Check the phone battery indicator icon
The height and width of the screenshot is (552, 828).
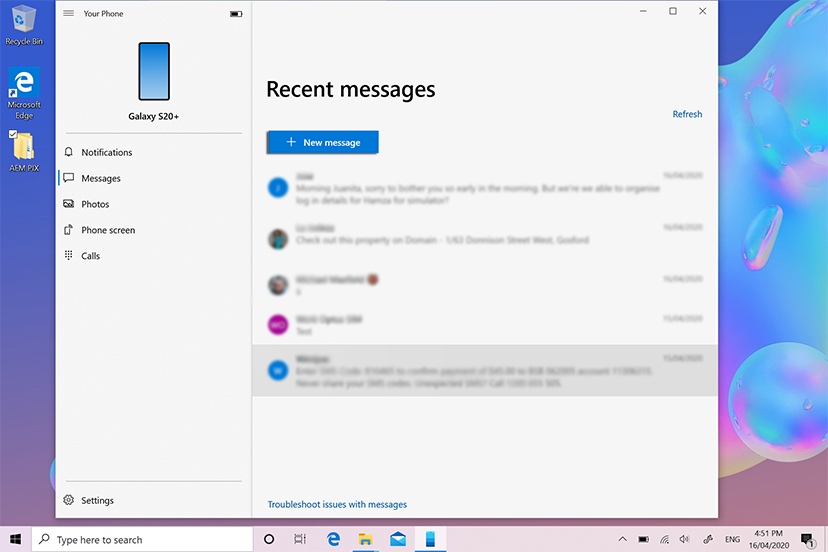click(x=236, y=14)
